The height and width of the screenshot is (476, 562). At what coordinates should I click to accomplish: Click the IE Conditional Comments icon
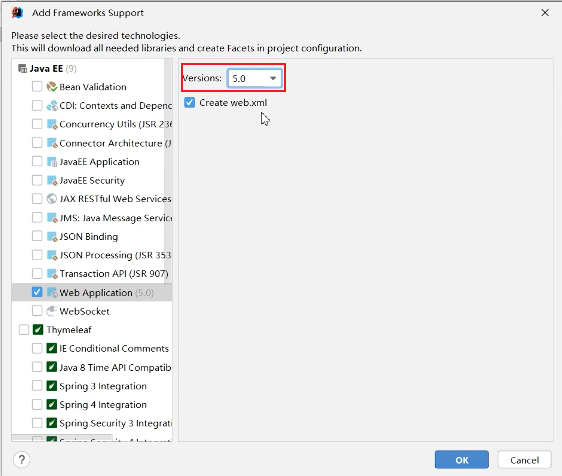[52, 348]
